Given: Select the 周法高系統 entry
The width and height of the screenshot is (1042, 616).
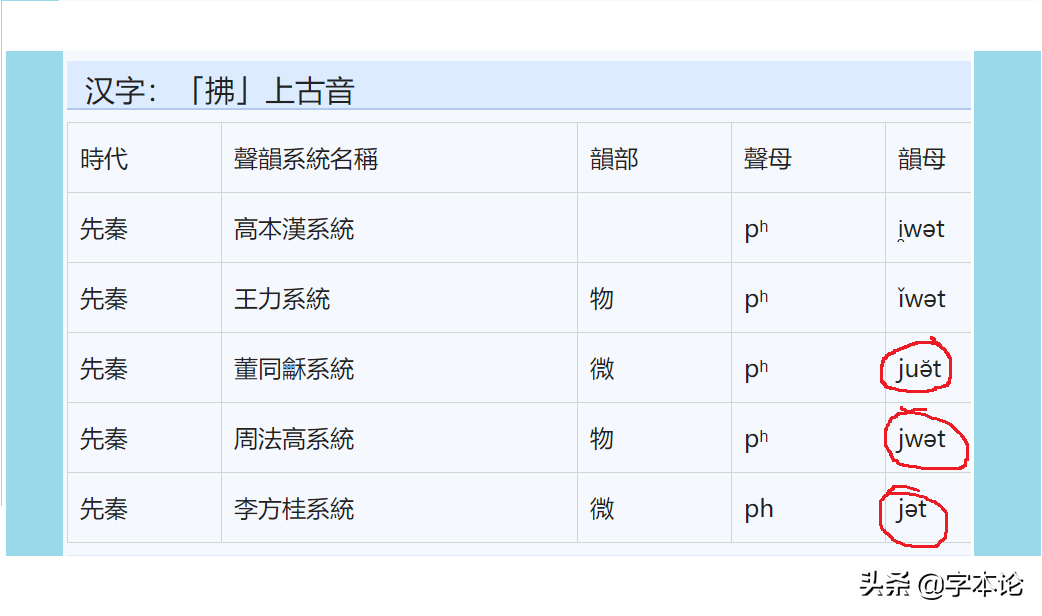Looking at the screenshot, I should [294, 439].
